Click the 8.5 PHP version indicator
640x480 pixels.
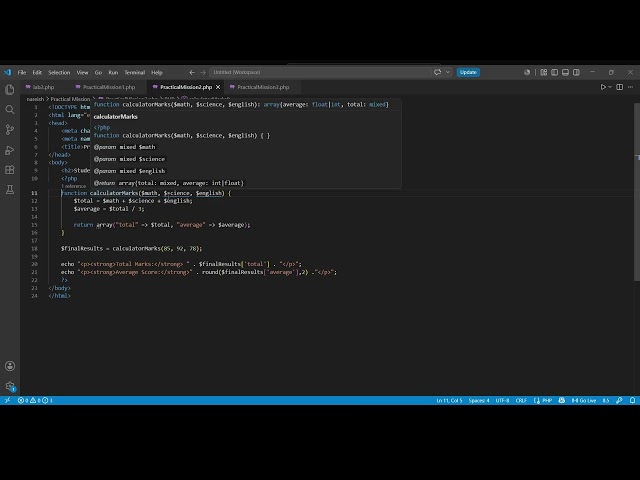click(606, 400)
